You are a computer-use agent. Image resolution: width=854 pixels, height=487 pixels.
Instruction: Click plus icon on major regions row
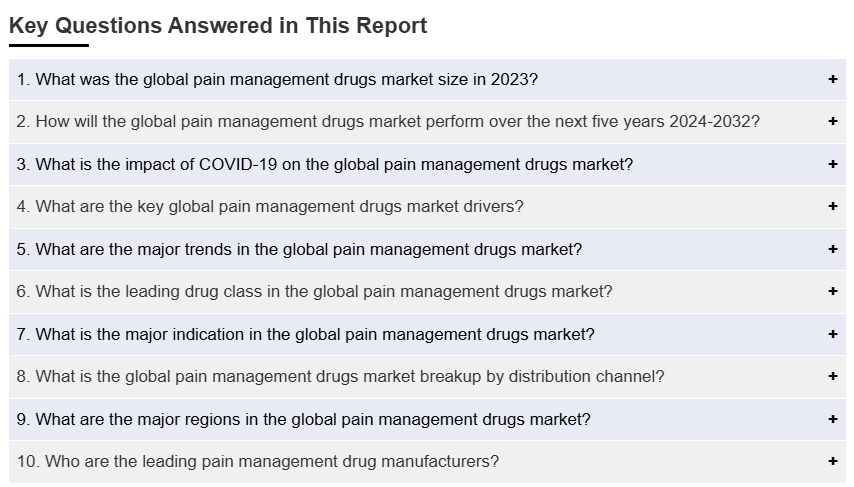[832, 420]
